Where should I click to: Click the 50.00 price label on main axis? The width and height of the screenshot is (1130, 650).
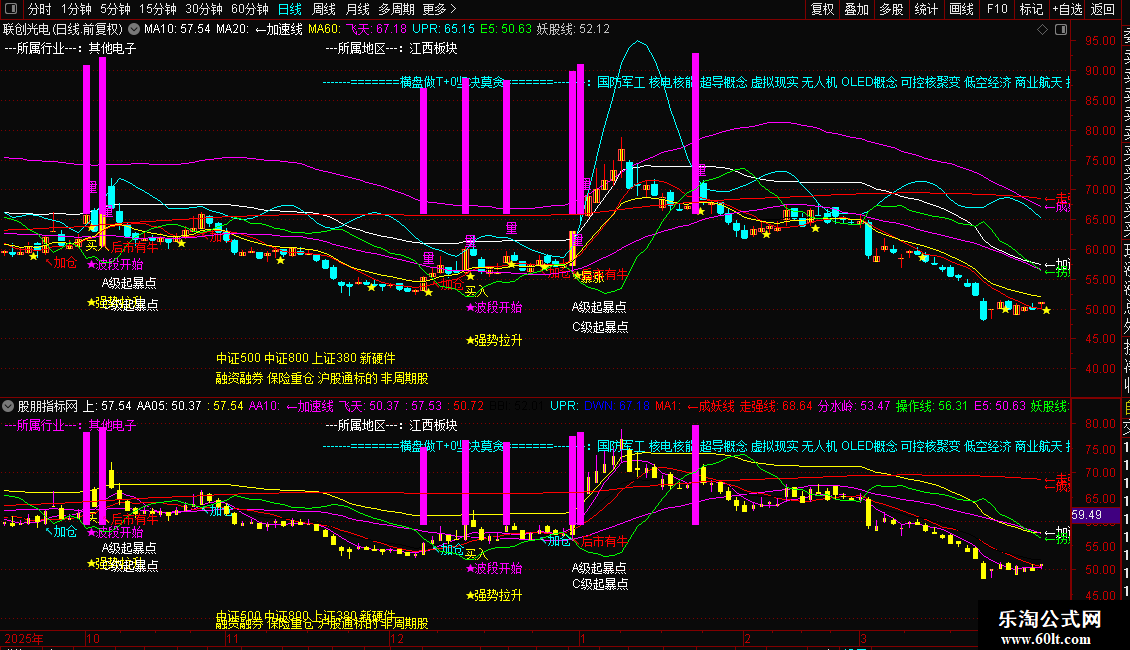click(x=1101, y=310)
